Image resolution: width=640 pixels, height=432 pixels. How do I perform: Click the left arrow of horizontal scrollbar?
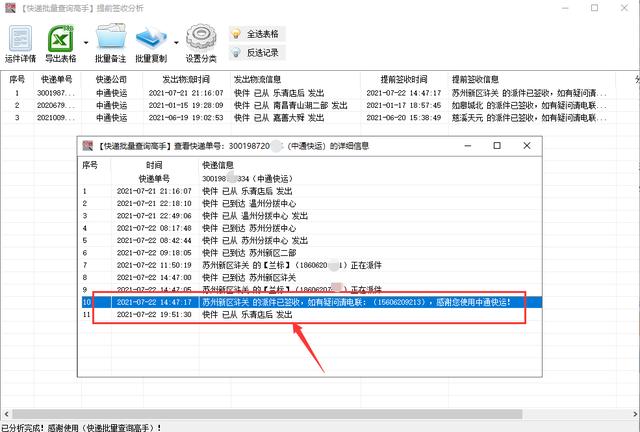pyautogui.click(x=6, y=414)
